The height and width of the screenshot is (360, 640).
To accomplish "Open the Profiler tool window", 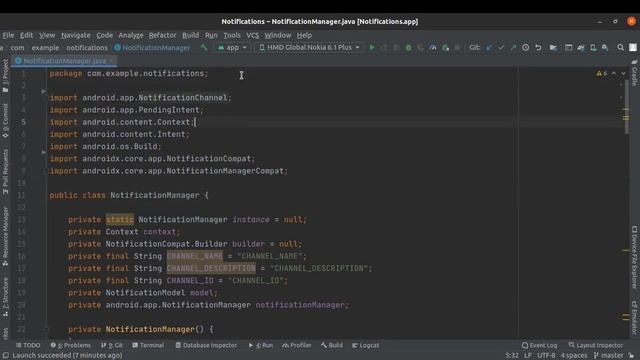I will coord(297,345).
